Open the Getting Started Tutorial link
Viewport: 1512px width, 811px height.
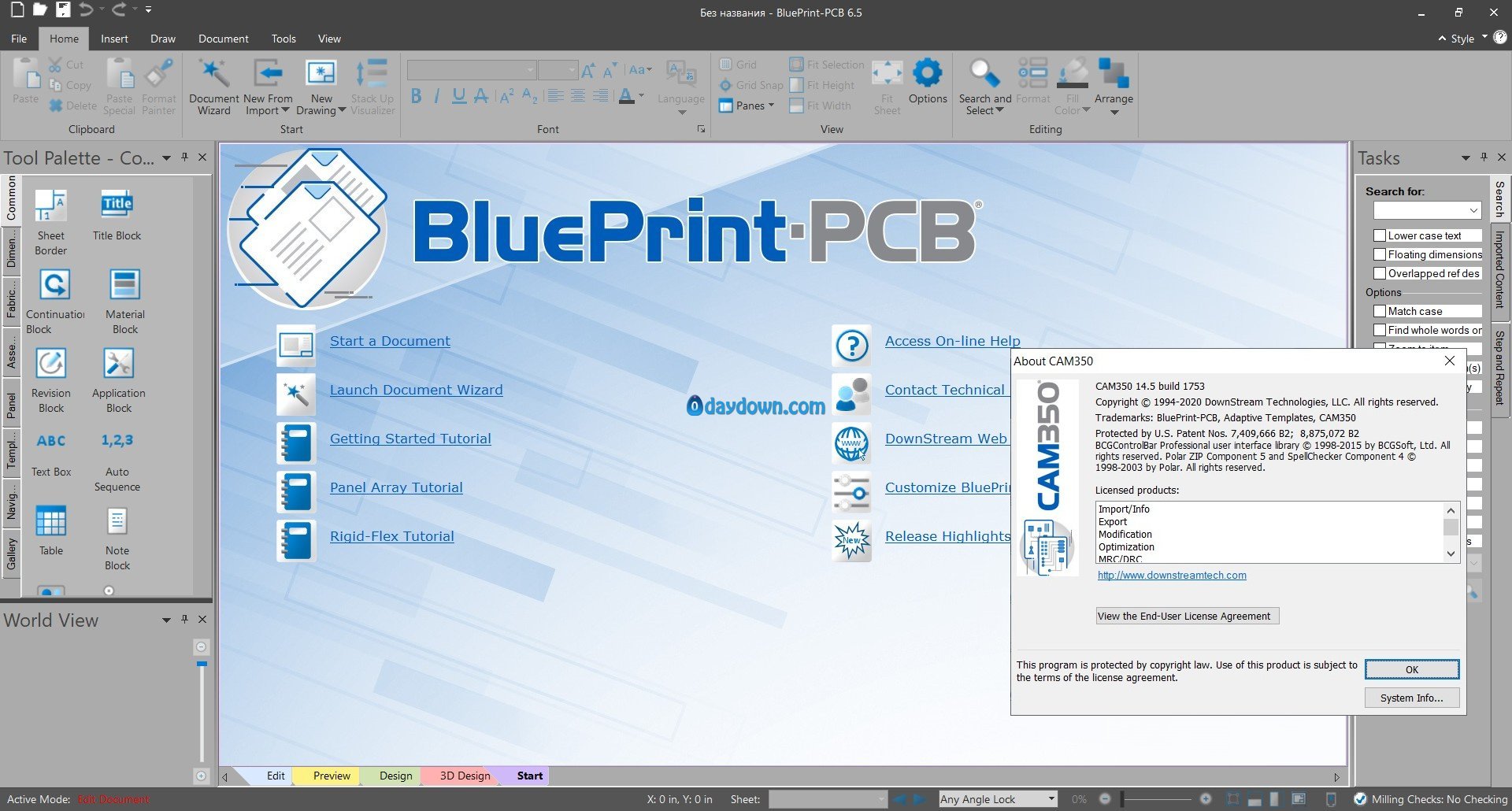point(410,439)
